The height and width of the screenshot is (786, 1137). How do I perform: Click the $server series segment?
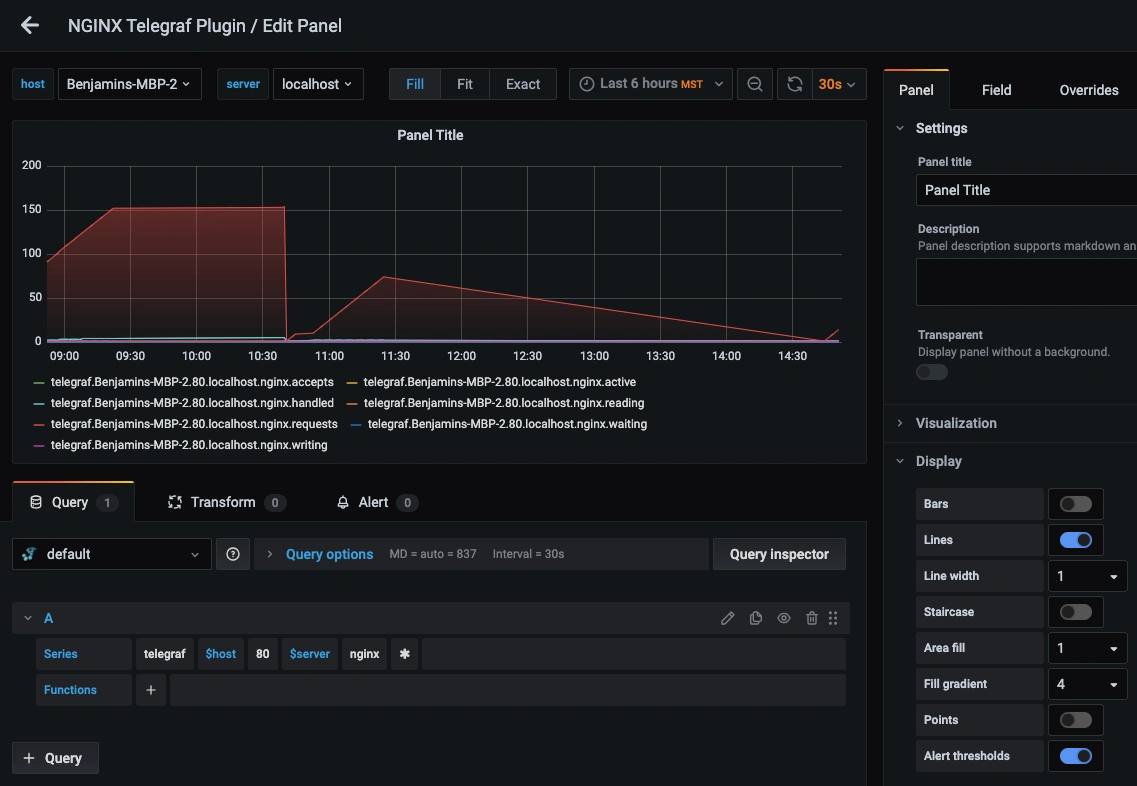click(x=310, y=653)
